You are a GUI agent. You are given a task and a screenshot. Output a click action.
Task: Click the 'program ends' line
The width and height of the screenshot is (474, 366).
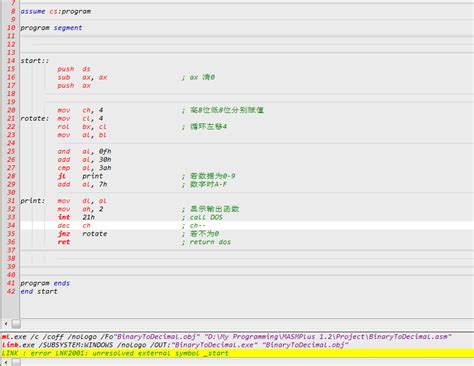[45, 283]
